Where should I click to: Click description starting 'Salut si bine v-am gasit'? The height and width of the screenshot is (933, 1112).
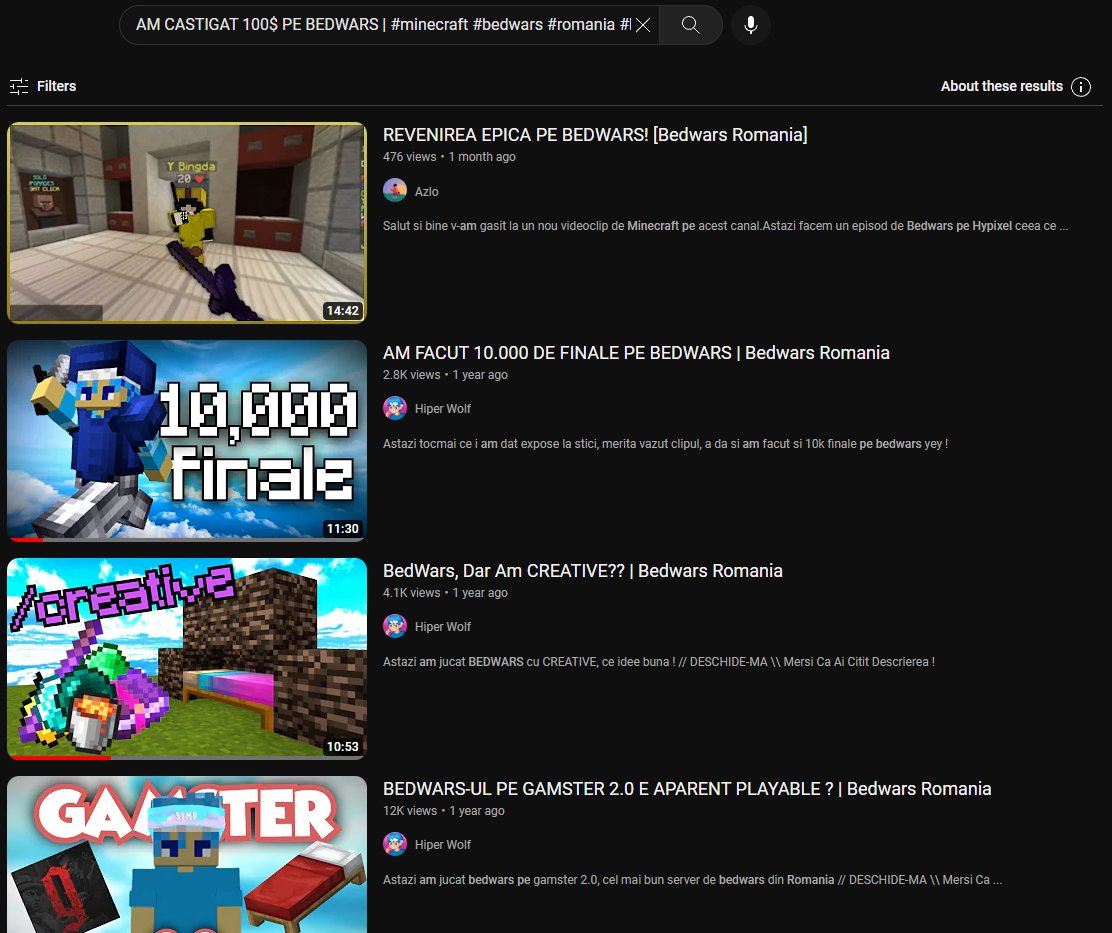click(x=725, y=225)
